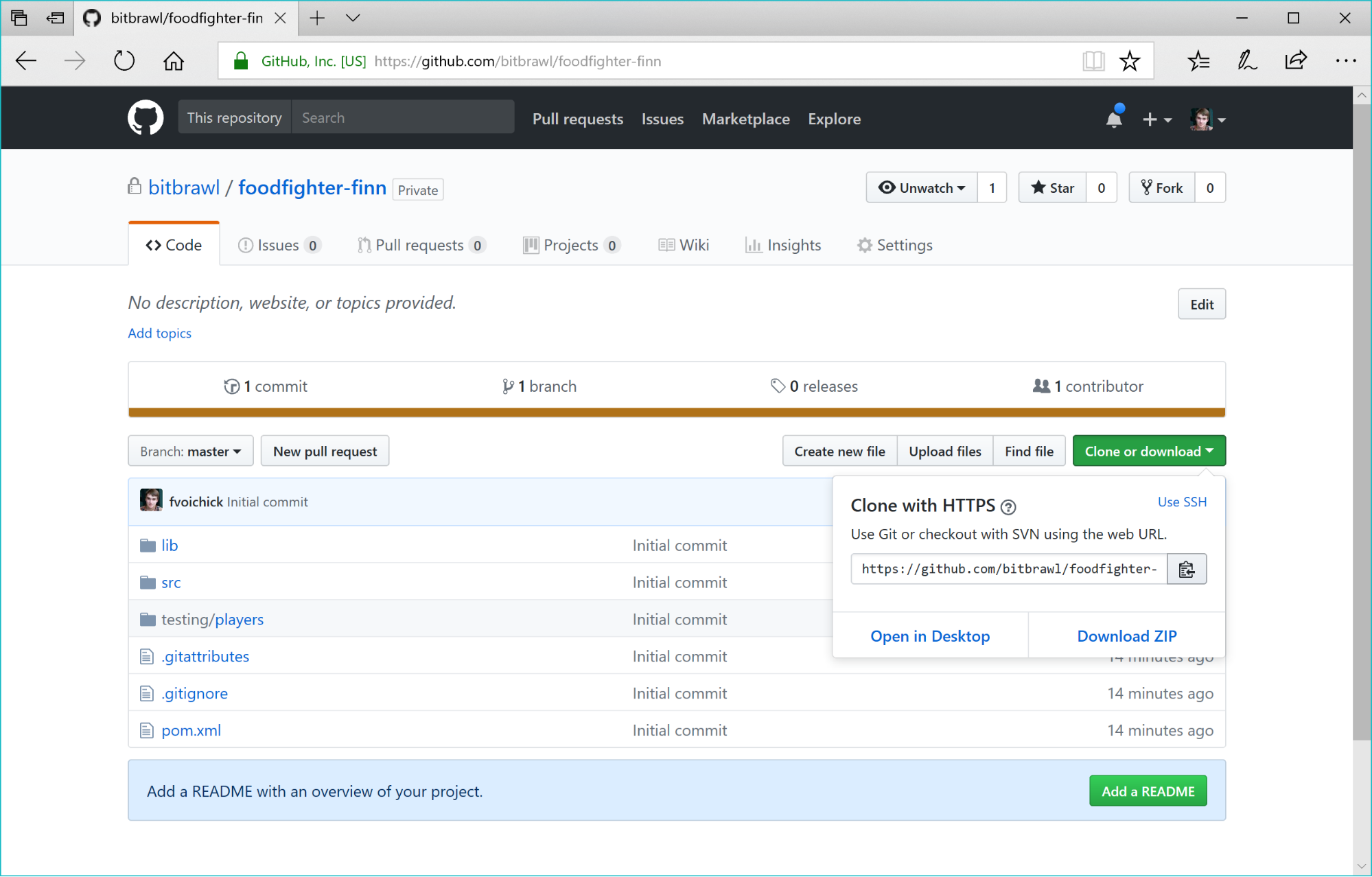Click Find file button

tap(1029, 452)
